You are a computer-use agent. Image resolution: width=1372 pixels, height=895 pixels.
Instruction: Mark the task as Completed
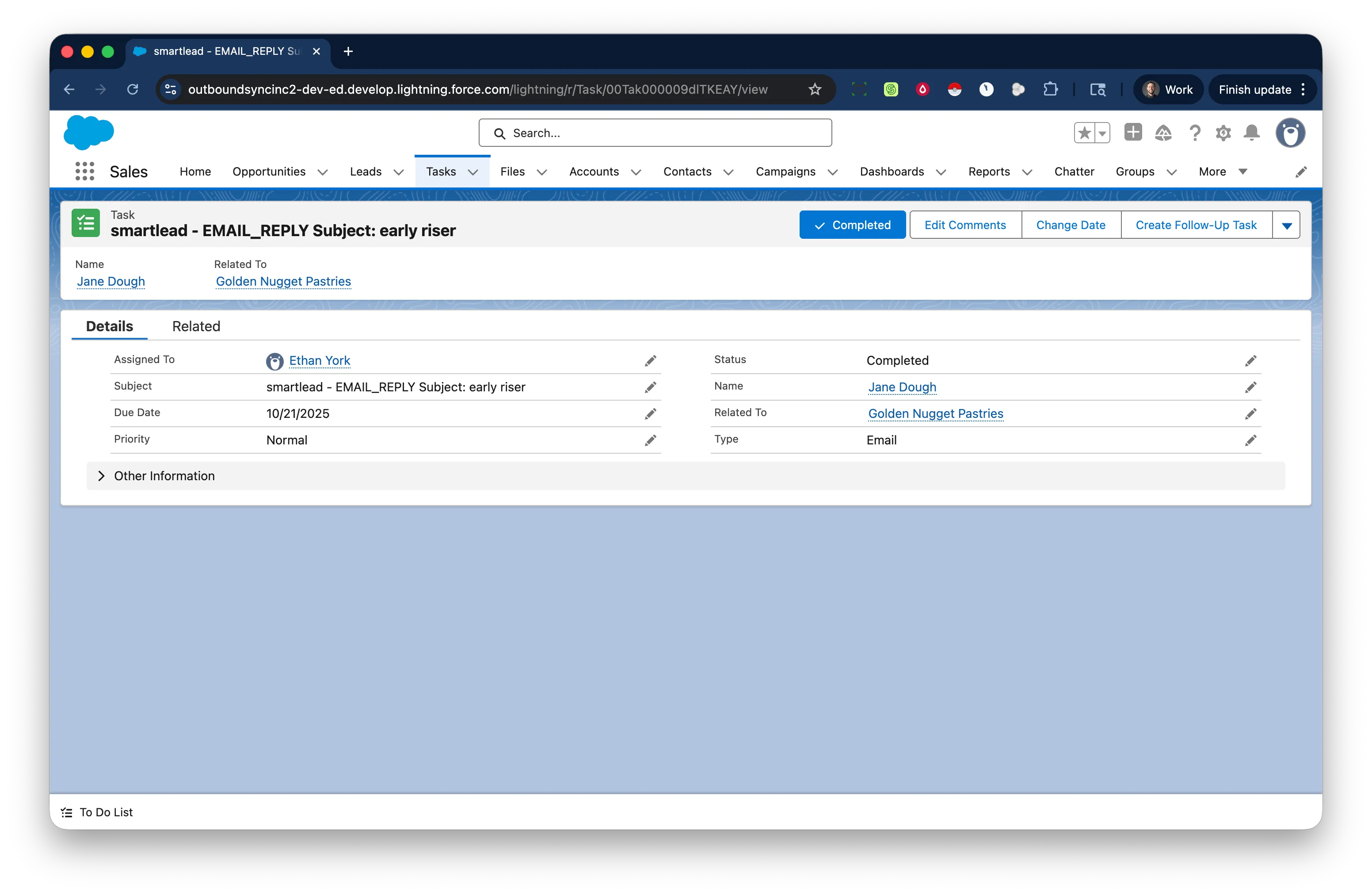click(852, 224)
